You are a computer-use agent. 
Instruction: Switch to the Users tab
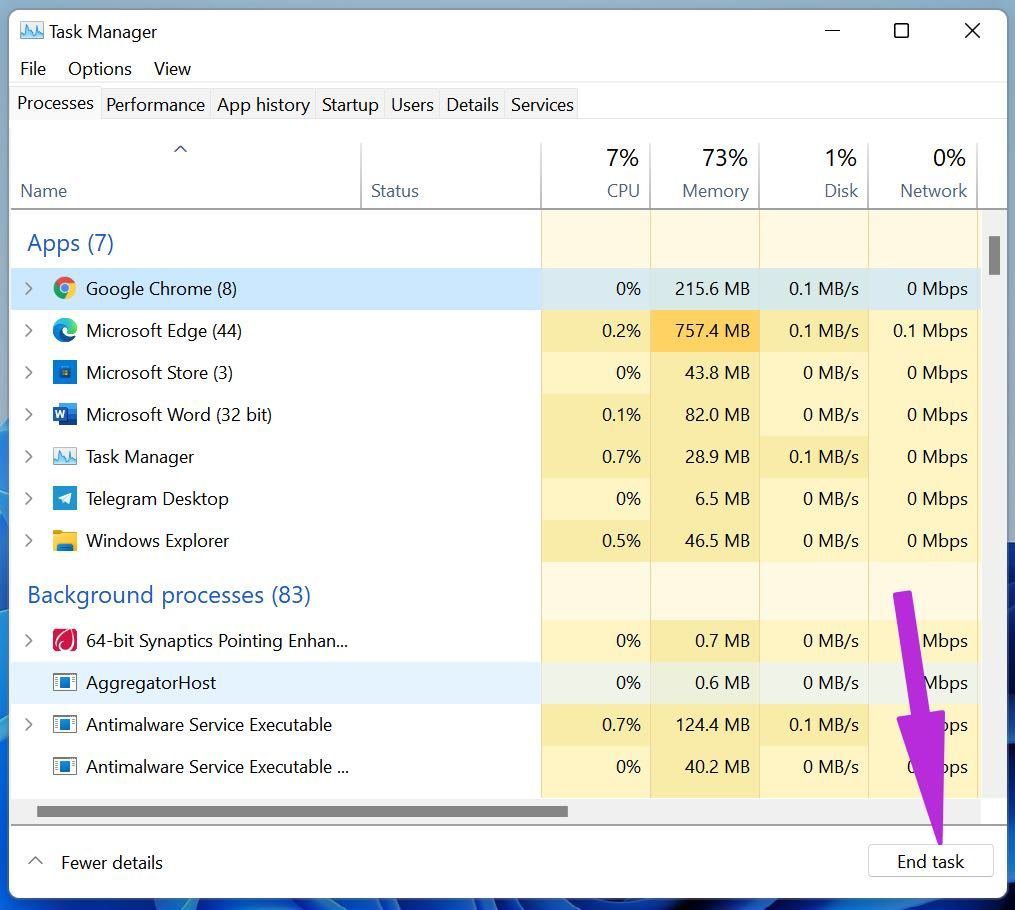click(x=412, y=105)
